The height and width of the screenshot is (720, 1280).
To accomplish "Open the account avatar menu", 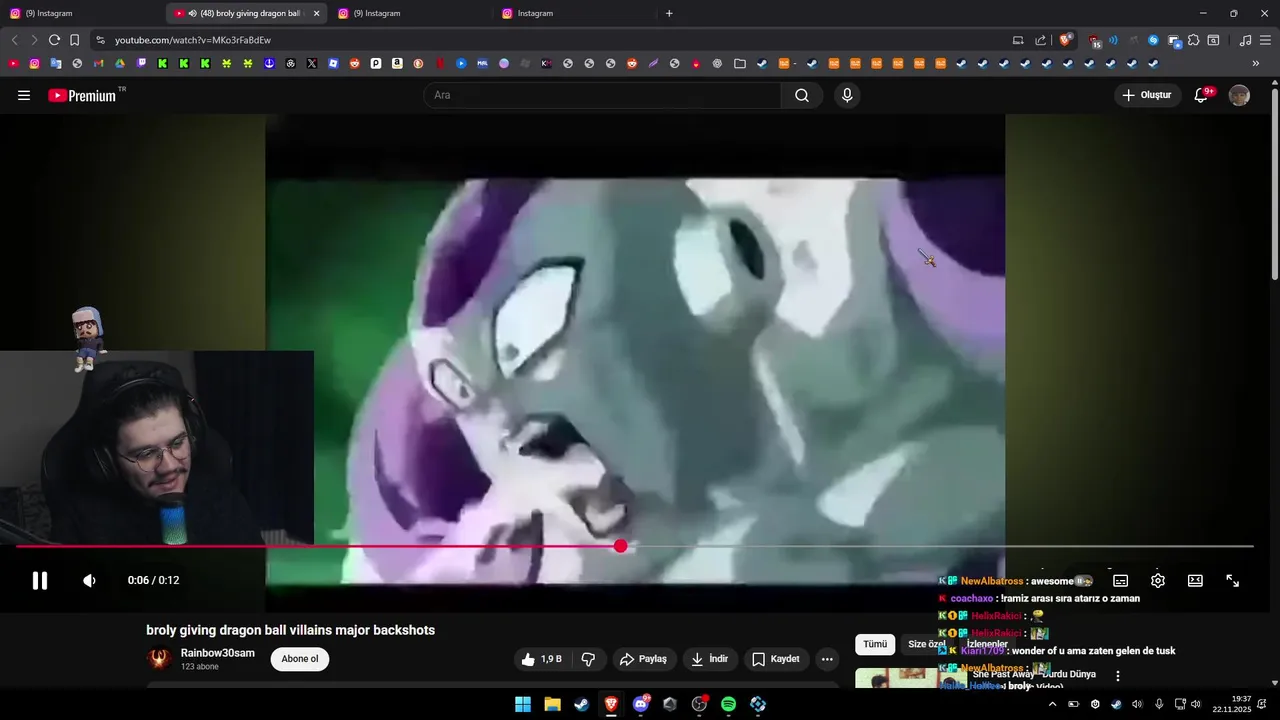I will pos(1239,95).
